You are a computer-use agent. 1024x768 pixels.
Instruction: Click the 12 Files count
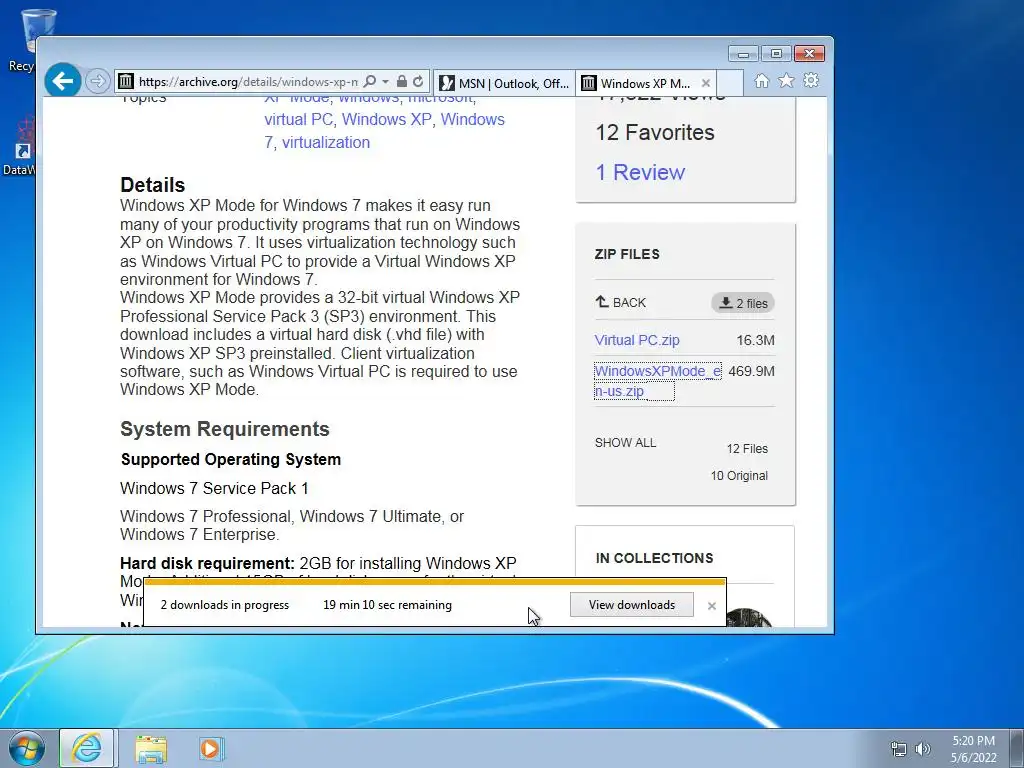[x=747, y=449]
